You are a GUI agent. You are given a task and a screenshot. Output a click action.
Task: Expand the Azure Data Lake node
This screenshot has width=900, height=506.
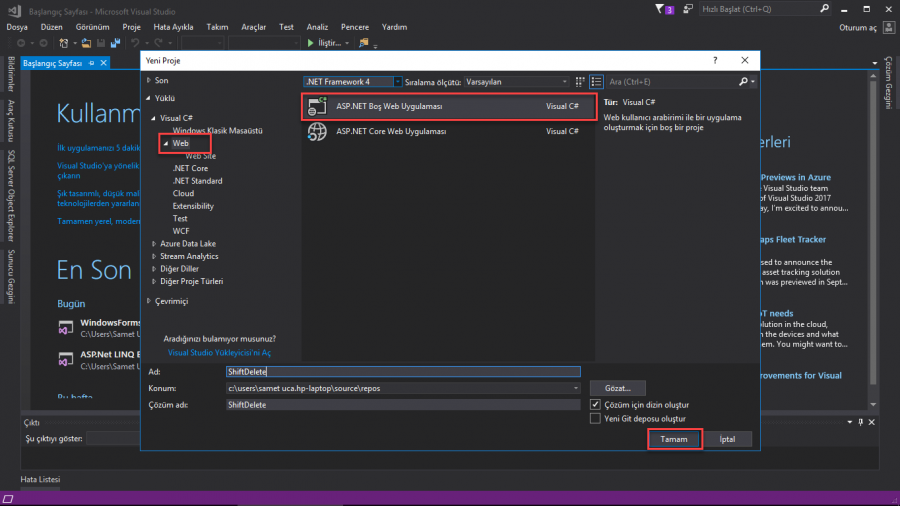(x=154, y=244)
